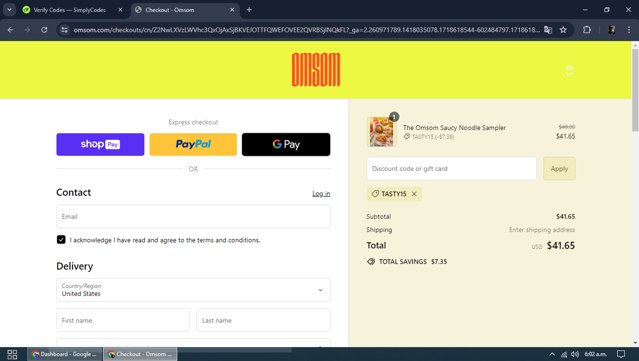The width and height of the screenshot is (639, 361).
Task: Open the volume icon in tray
Action: point(575,354)
